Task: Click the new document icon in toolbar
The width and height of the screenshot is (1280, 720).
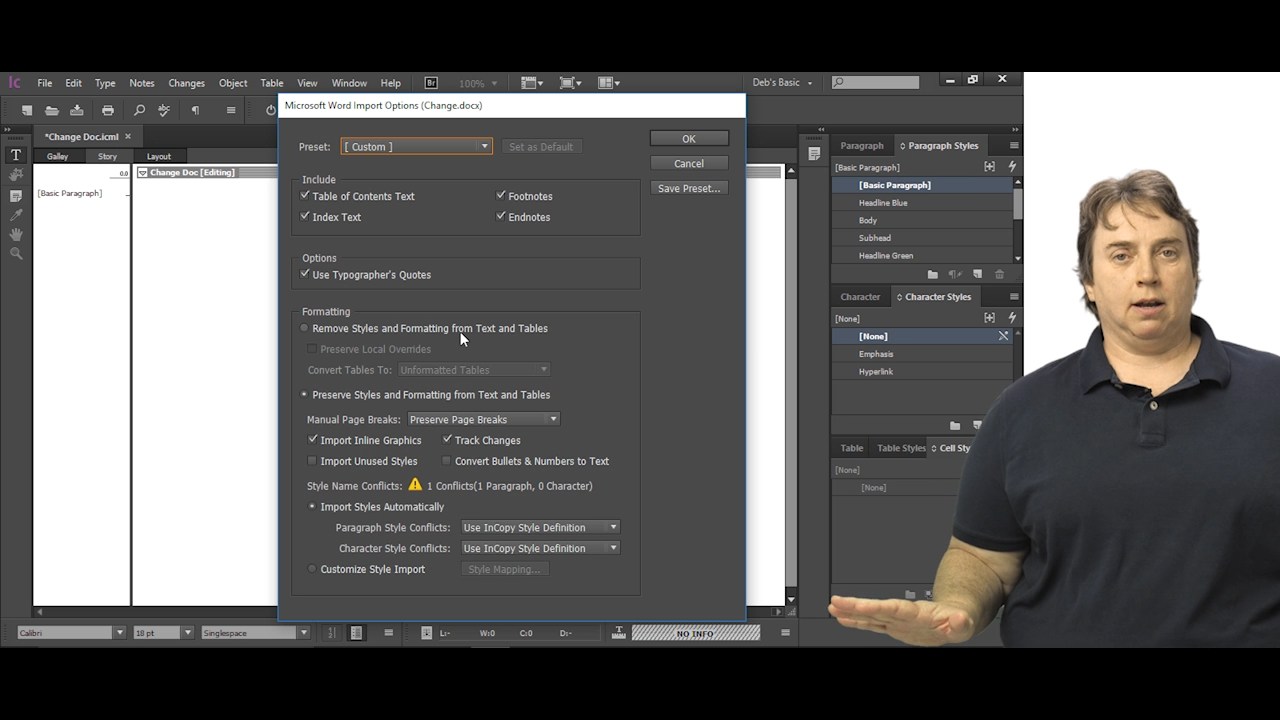Action: (27, 110)
